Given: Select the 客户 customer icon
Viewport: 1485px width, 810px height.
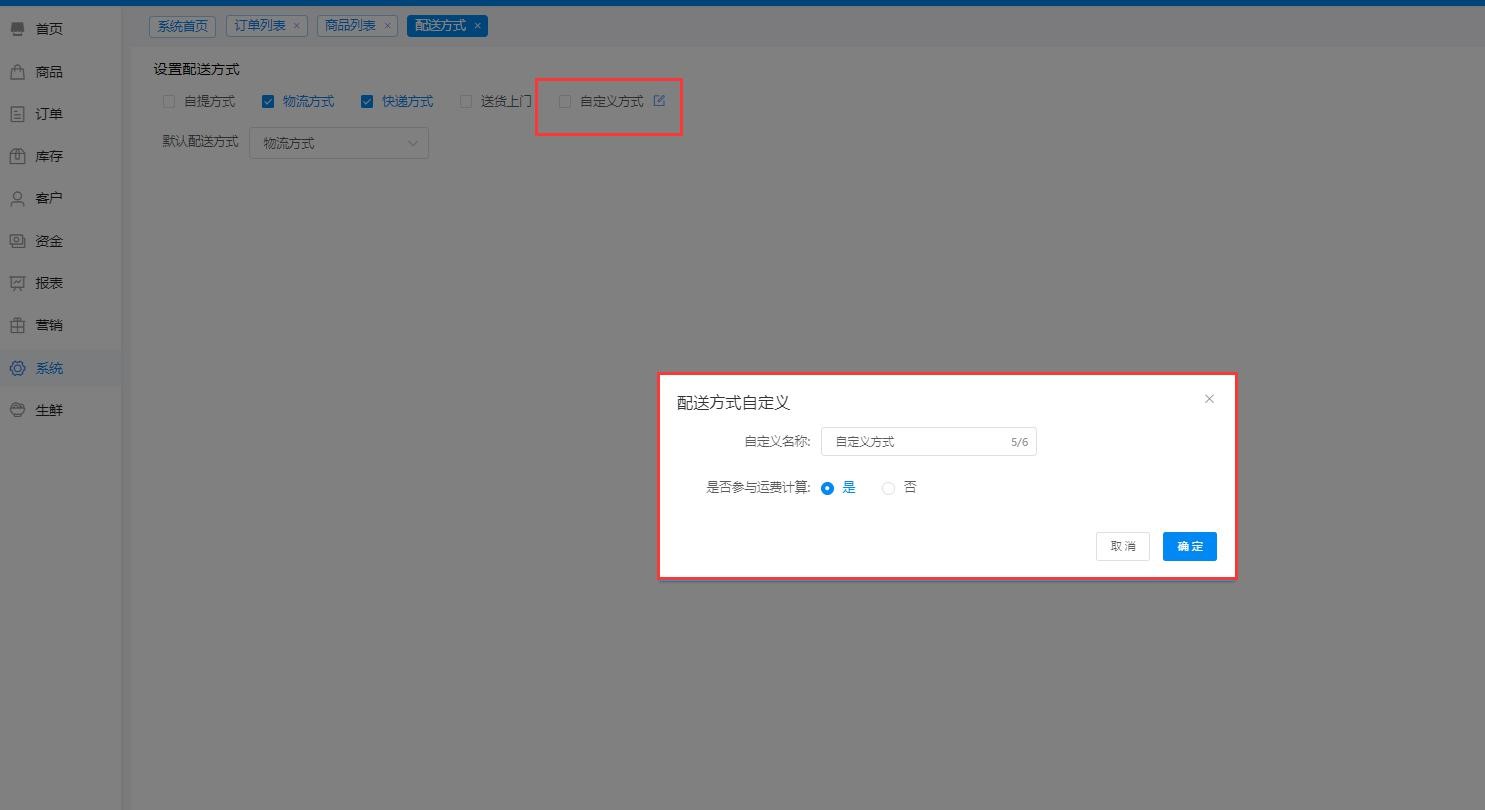Looking at the screenshot, I should 17,198.
